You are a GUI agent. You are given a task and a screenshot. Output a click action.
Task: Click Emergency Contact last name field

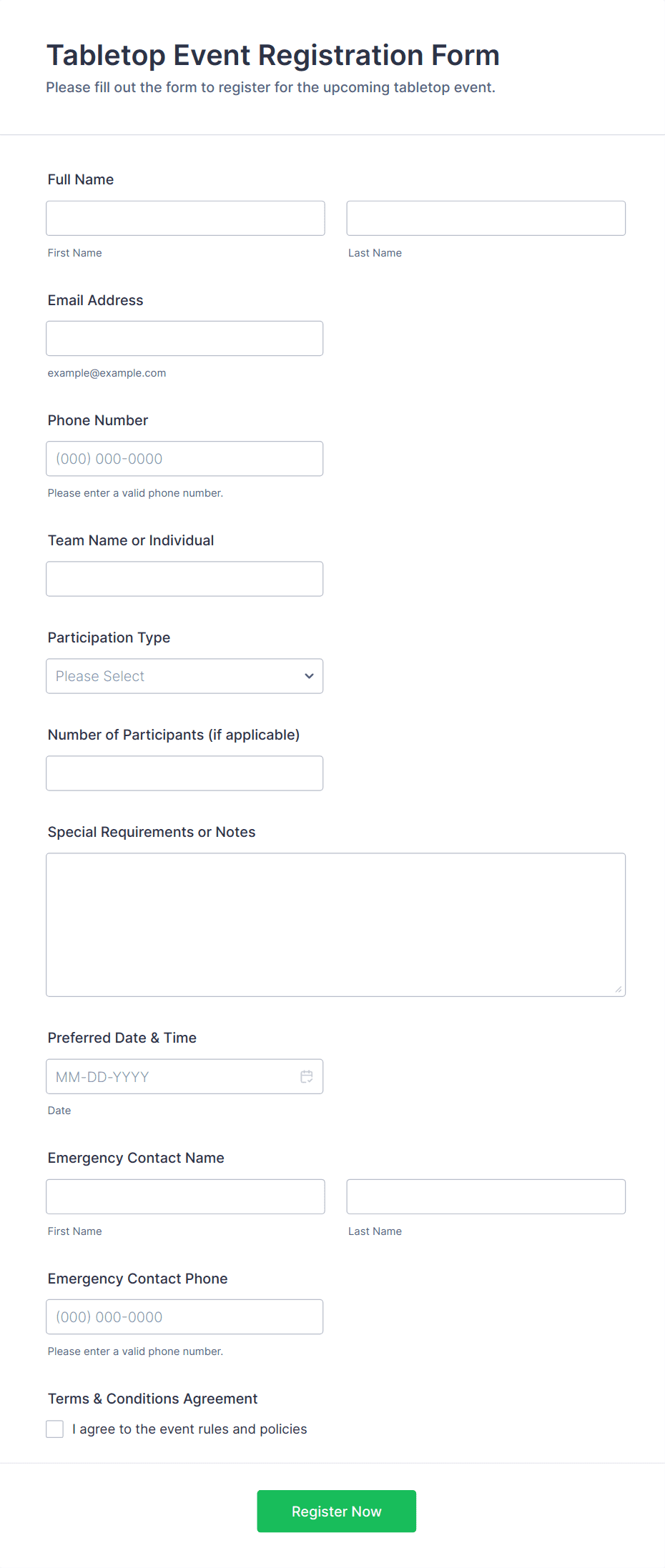coord(486,1196)
